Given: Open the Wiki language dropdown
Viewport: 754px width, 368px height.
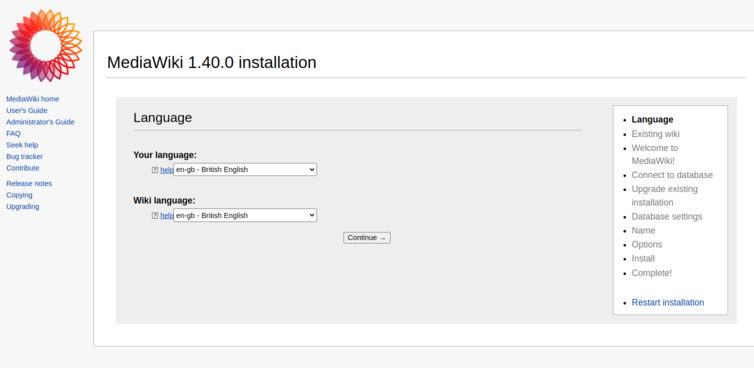Looking at the screenshot, I should 245,215.
